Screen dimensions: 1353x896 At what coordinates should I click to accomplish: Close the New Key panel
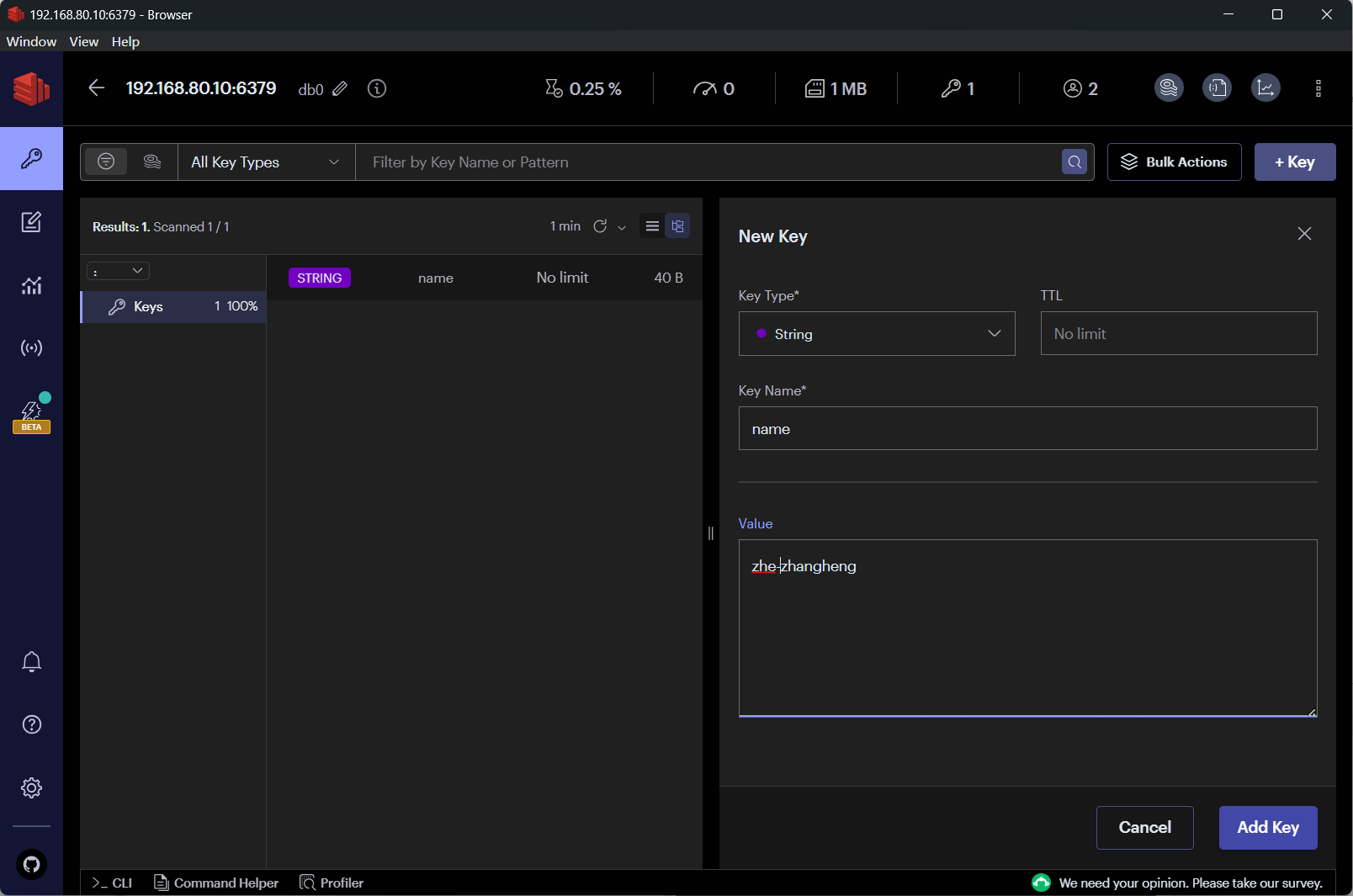(x=1304, y=234)
